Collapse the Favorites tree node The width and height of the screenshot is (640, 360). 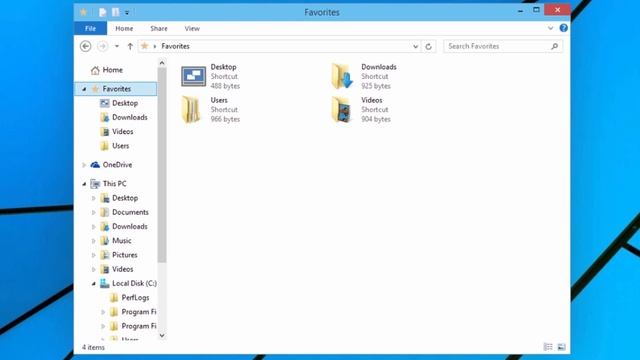tap(84, 89)
